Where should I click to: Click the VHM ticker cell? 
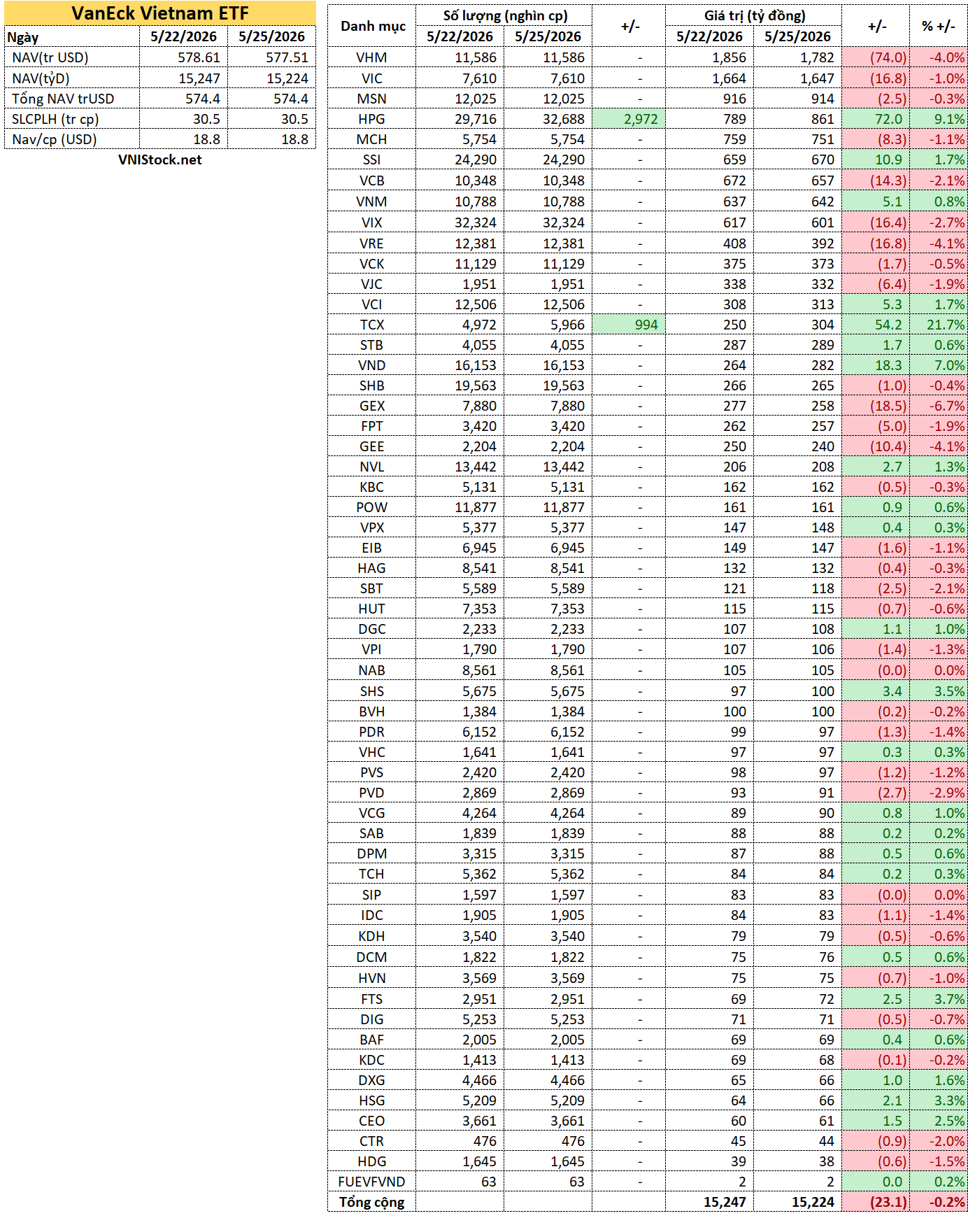(372, 57)
